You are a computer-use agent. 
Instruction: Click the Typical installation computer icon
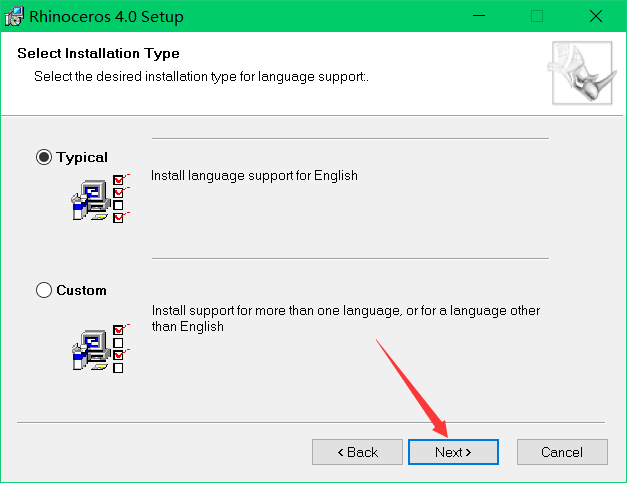click(x=100, y=198)
